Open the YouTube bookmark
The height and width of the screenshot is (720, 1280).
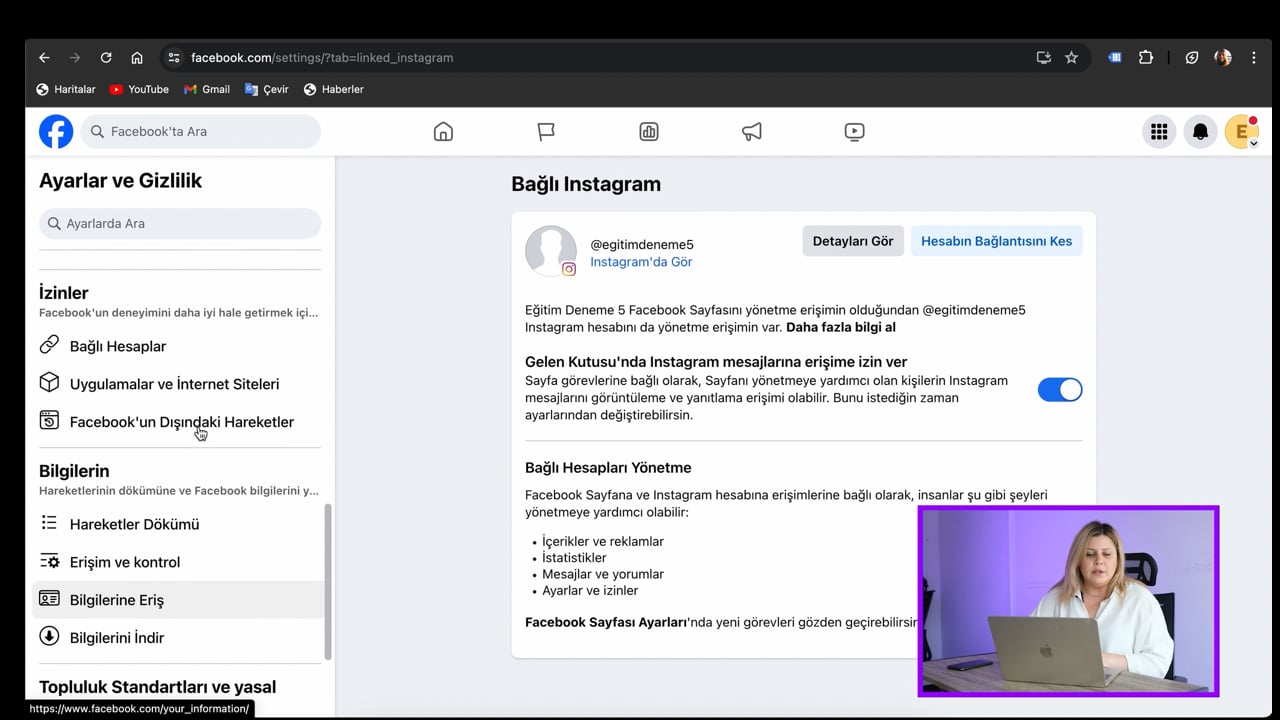coord(139,89)
